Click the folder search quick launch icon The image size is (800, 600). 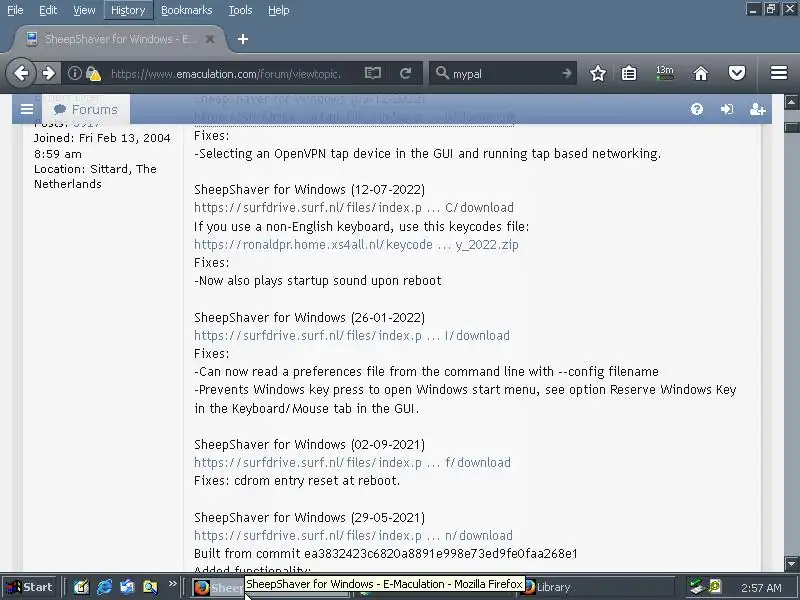[151, 587]
